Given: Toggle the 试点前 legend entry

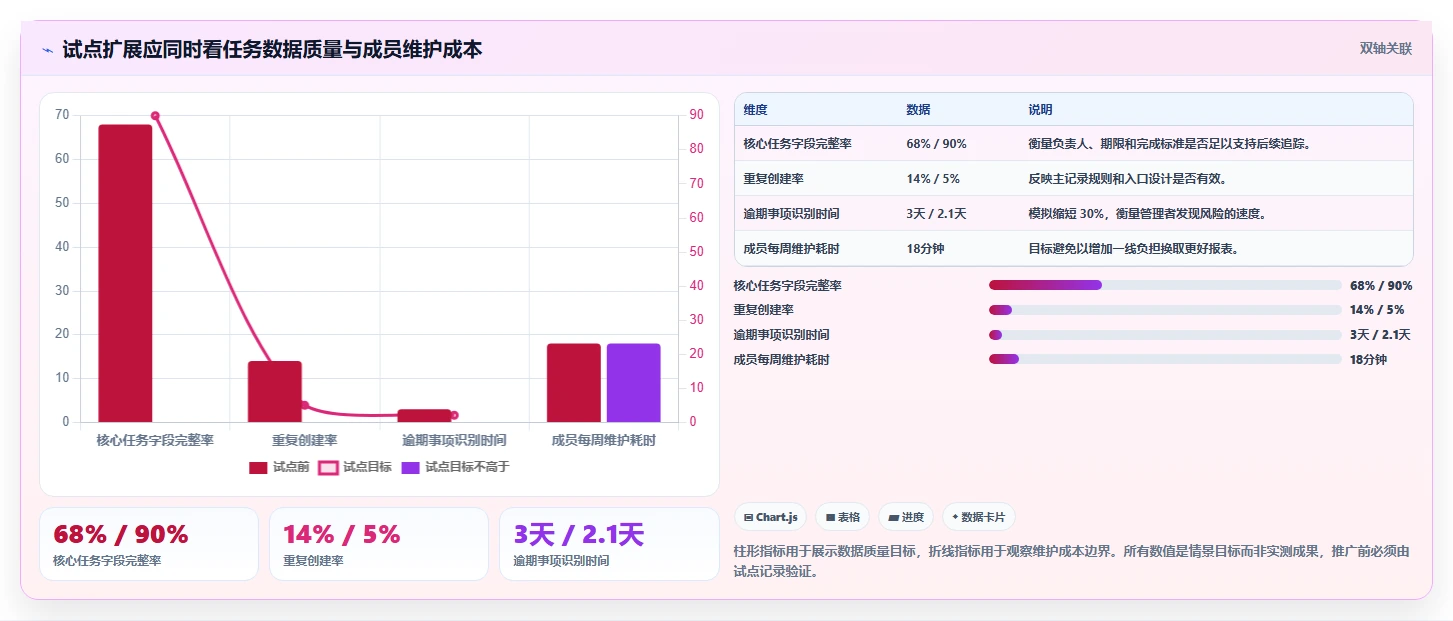Looking at the screenshot, I should click(279, 467).
